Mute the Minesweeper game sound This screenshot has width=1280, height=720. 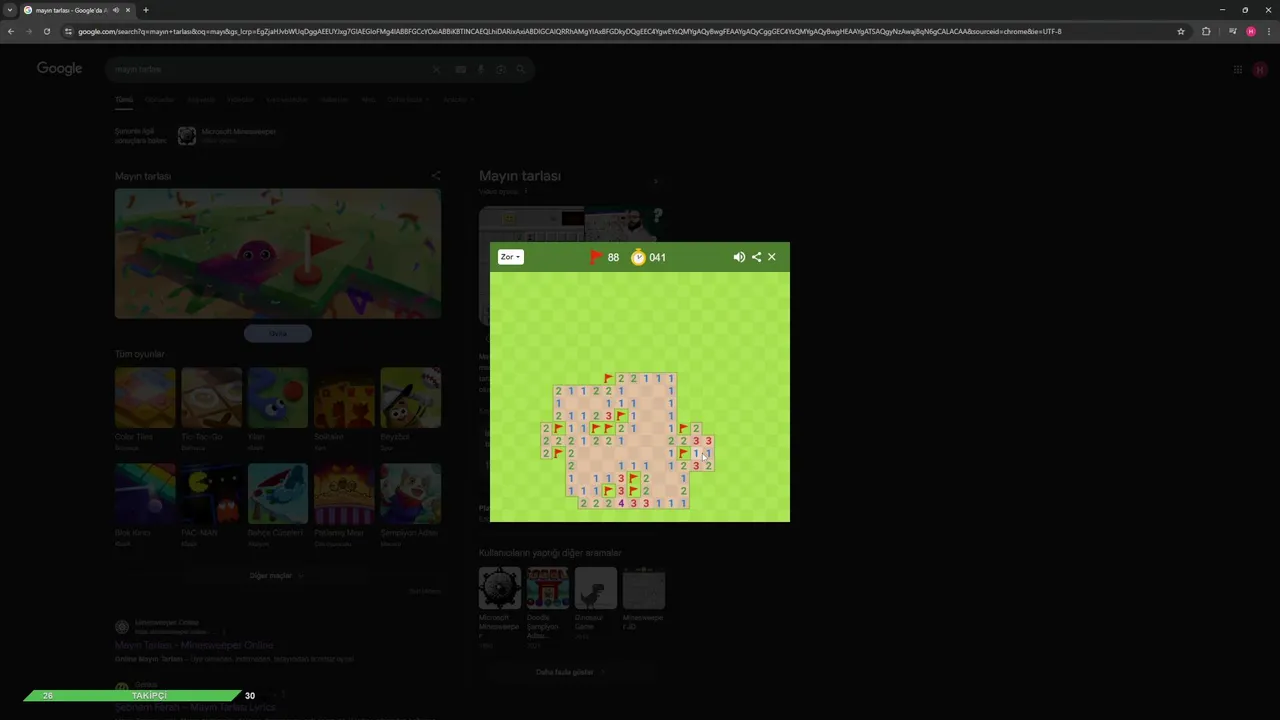point(739,257)
